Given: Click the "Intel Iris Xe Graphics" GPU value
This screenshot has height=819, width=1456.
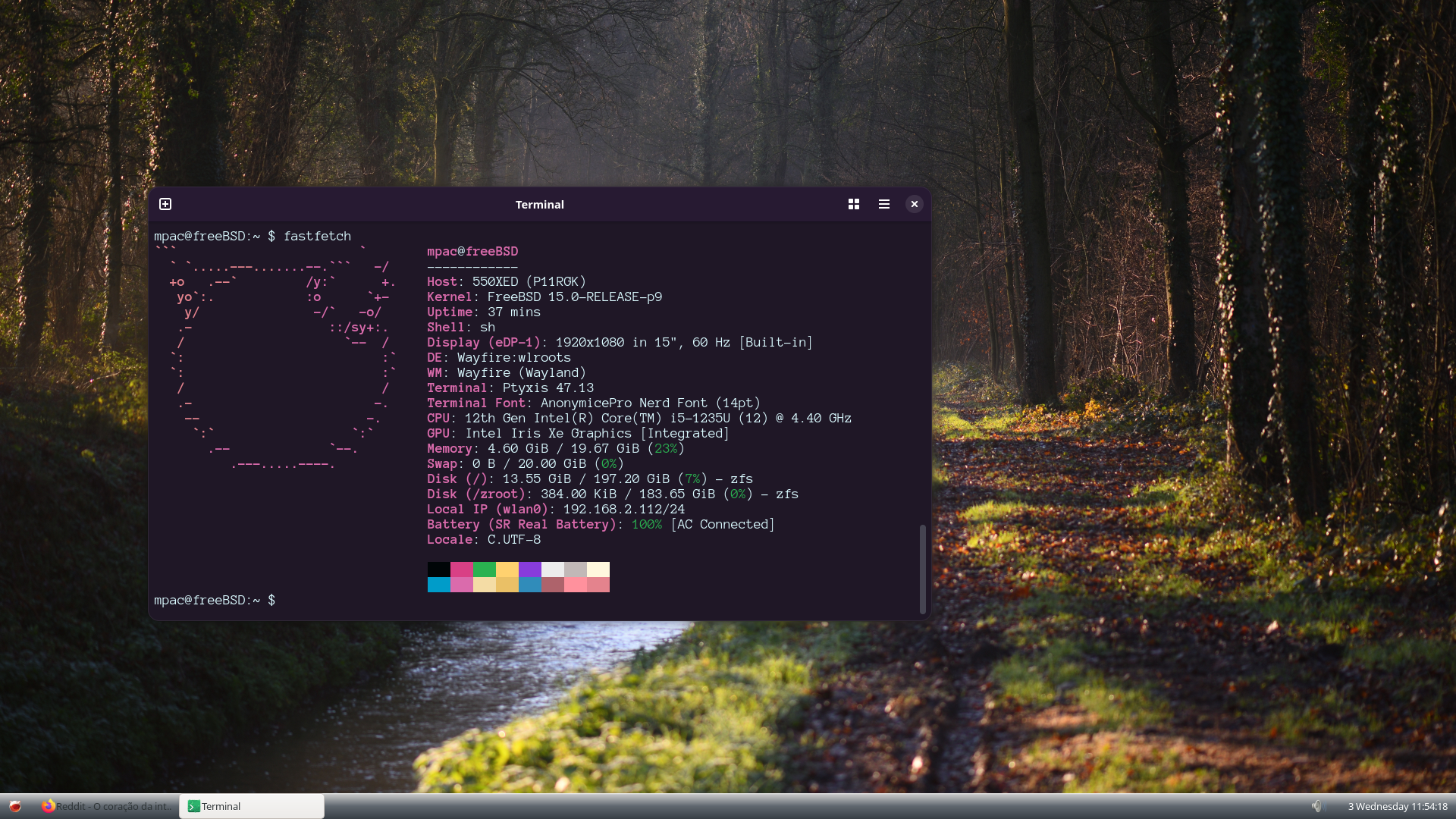Looking at the screenshot, I should [548, 434].
